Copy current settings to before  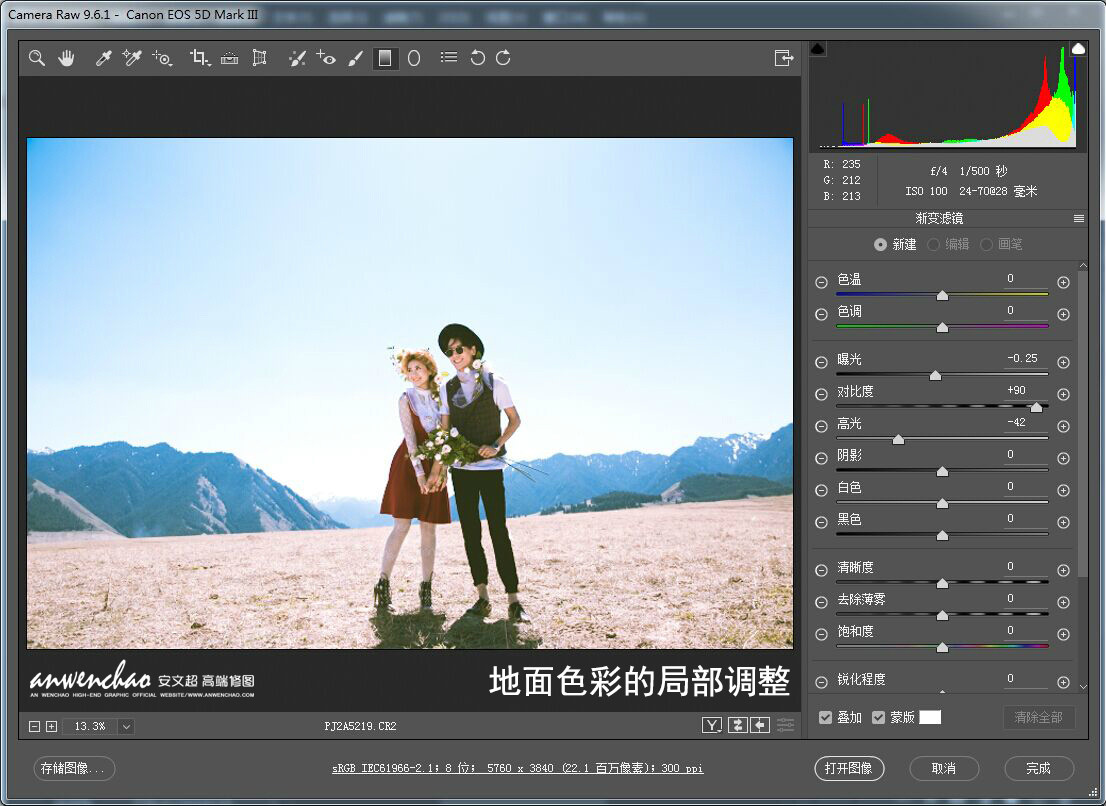click(760, 725)
